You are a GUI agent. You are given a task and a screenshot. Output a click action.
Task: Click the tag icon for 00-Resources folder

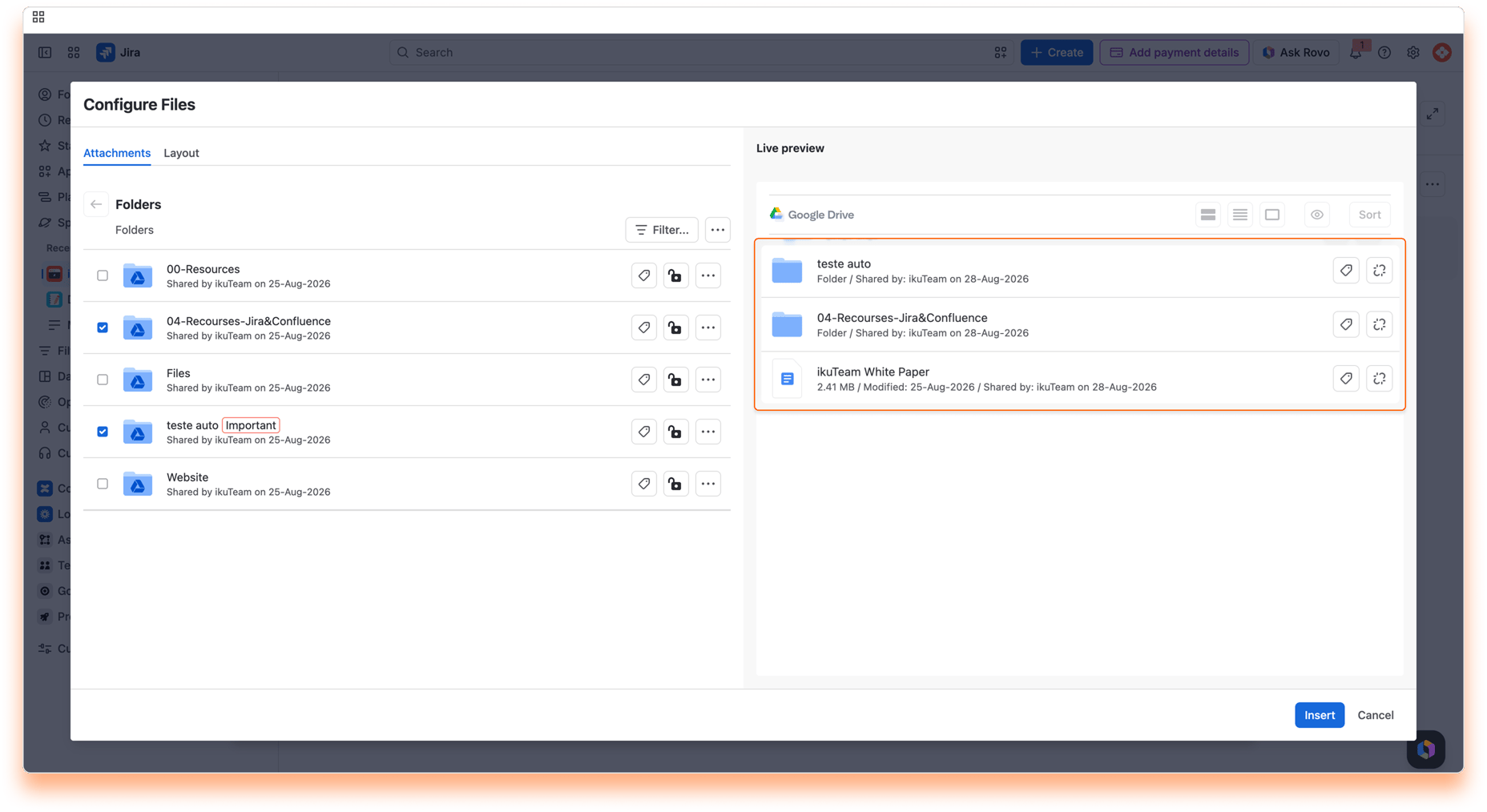tap(644, 275)
